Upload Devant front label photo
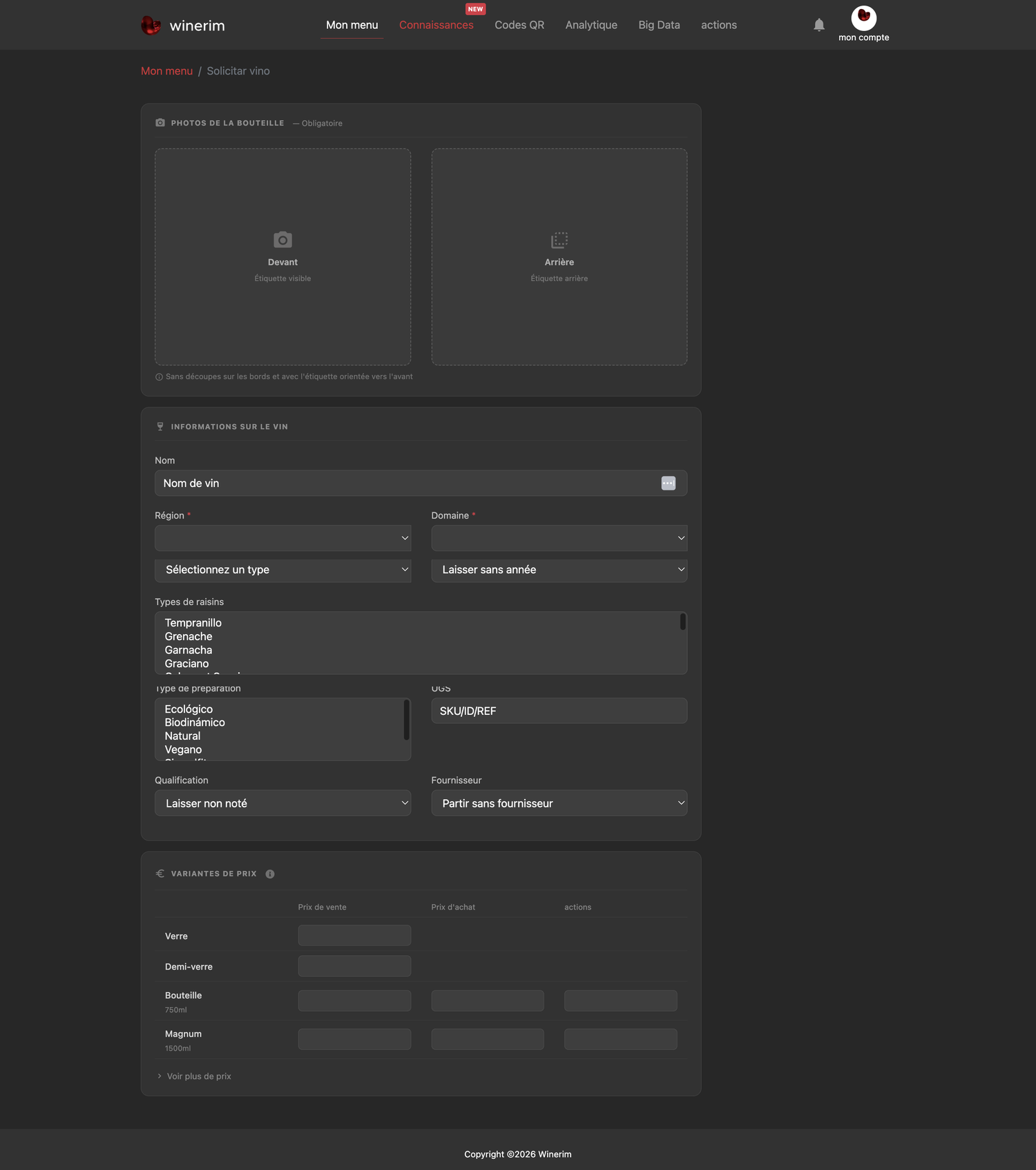1036x1170 pixels. 282,257
